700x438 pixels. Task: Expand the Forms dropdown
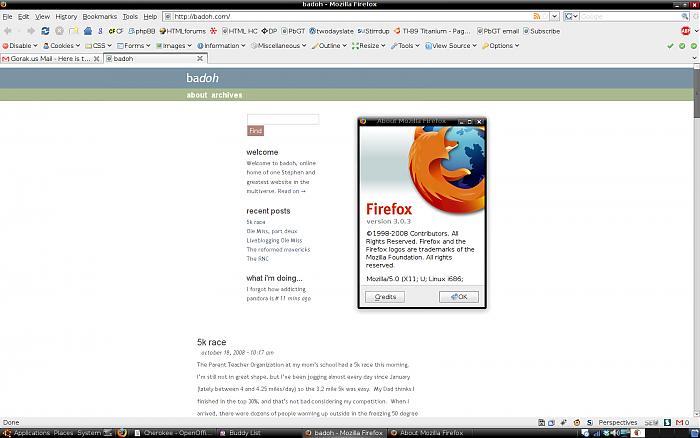[x=134, y=46]
